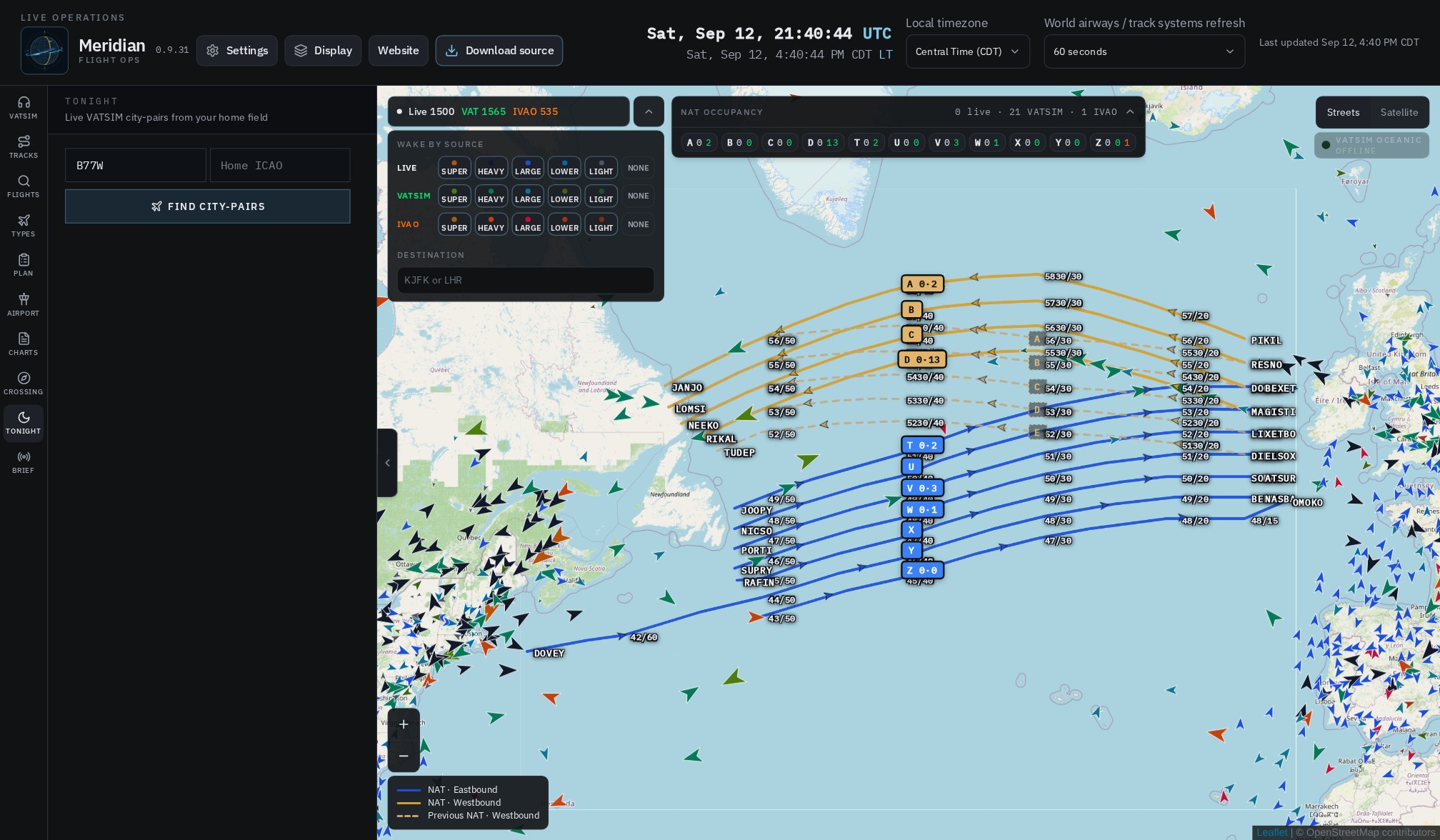1440x840 pixels.
Task: Open the Tracks sidebar section
Action: pyautogui.click(x=23, y=146)
